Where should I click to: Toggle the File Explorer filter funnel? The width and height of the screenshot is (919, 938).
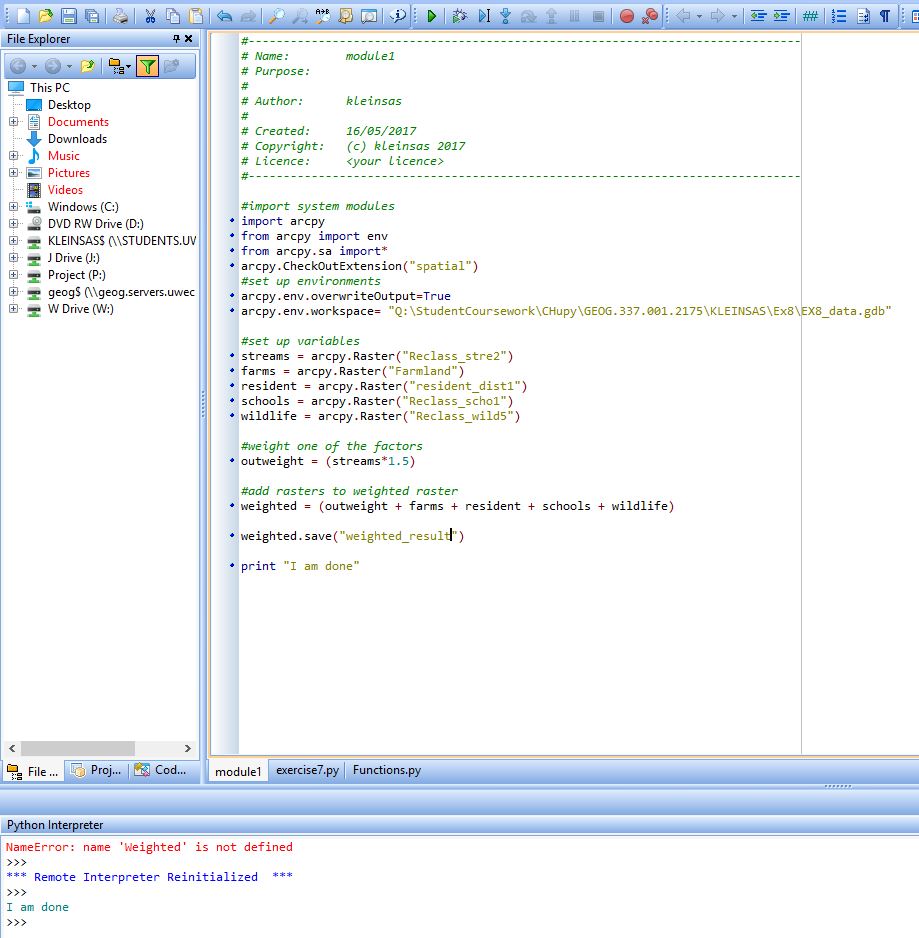pos(147,66)
